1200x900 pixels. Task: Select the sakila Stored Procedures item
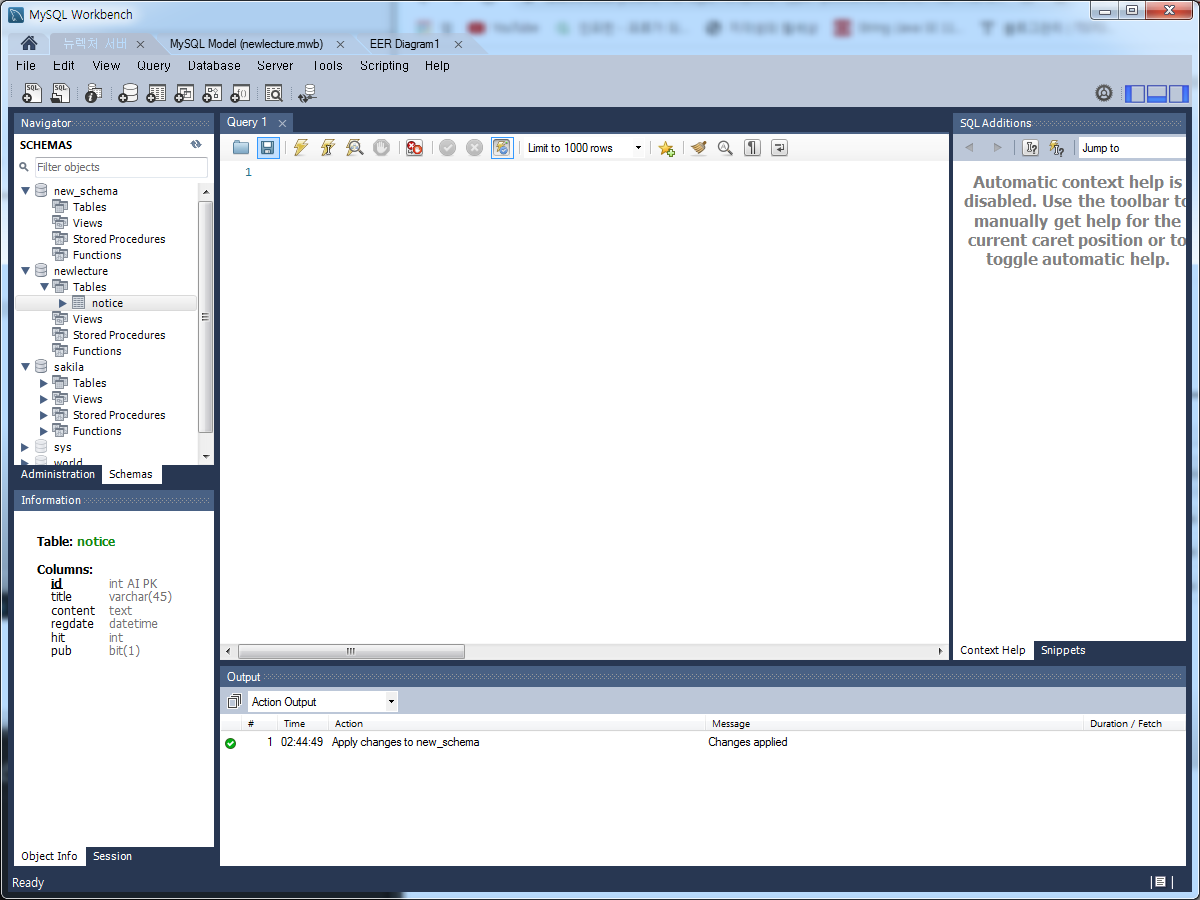click(119, 415)
